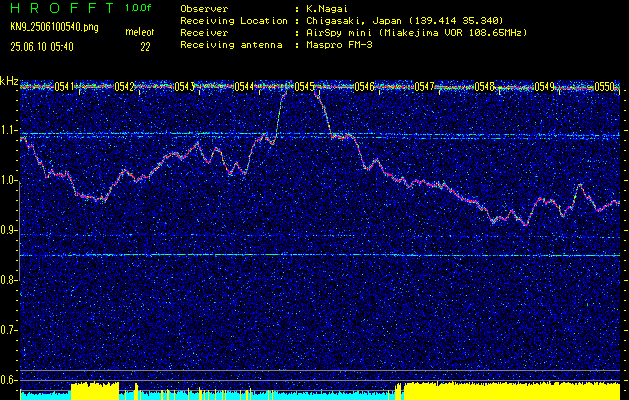Click the 0.9 frequency axis label
Screen dimensions: 629x400
click(8, 230)
